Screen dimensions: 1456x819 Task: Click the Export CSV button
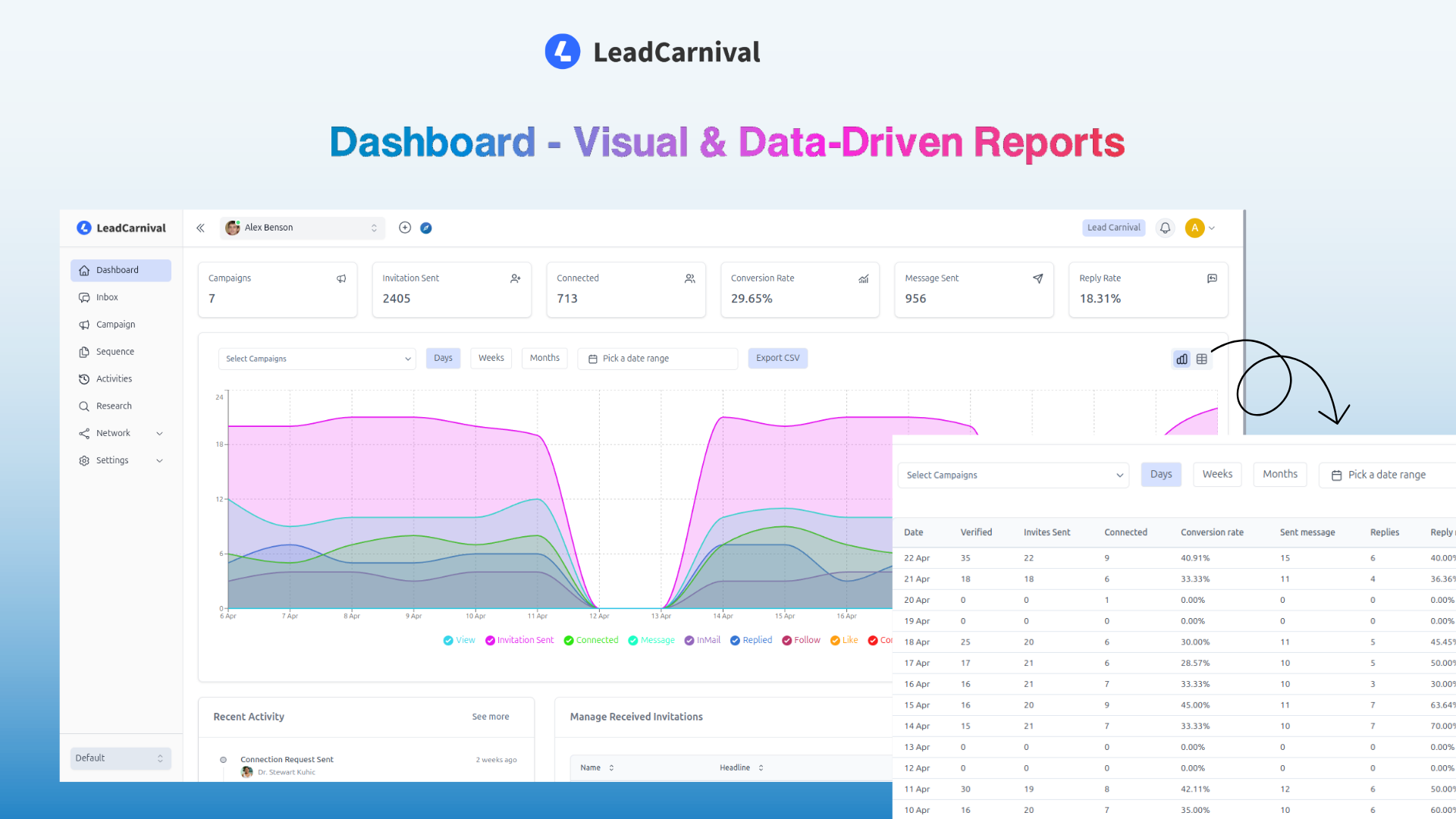[777, 358]
